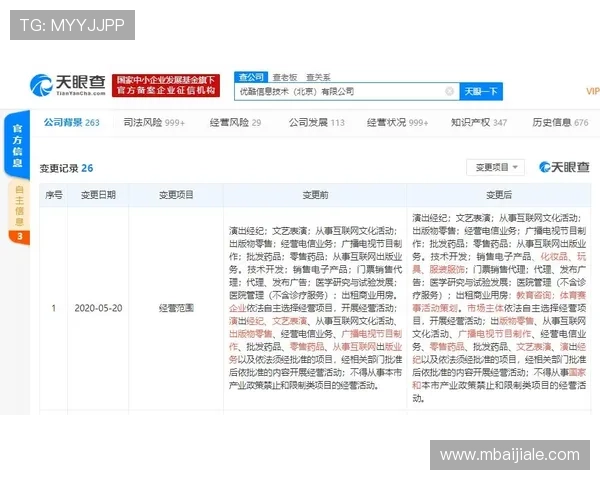Click the 变更记录 26 heading

(x=66, y=168)
